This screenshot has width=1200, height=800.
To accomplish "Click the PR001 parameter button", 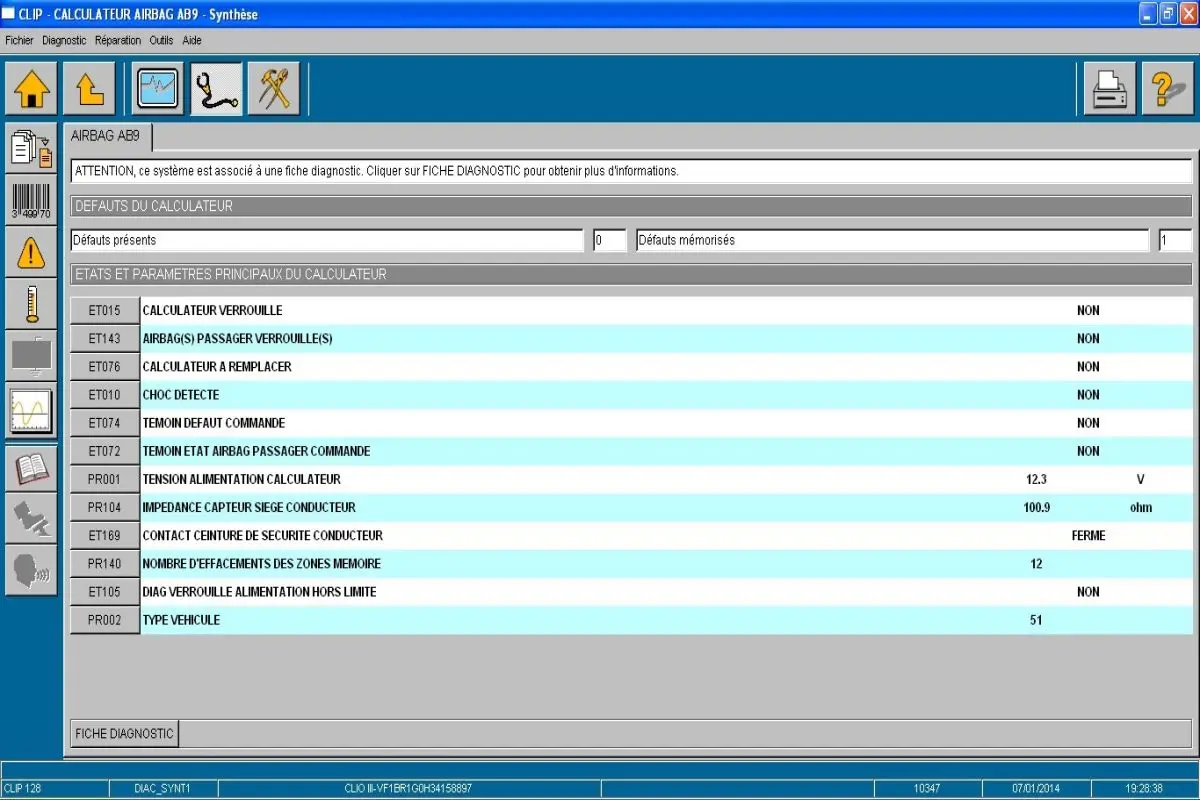I will click(x=104, y=480).
